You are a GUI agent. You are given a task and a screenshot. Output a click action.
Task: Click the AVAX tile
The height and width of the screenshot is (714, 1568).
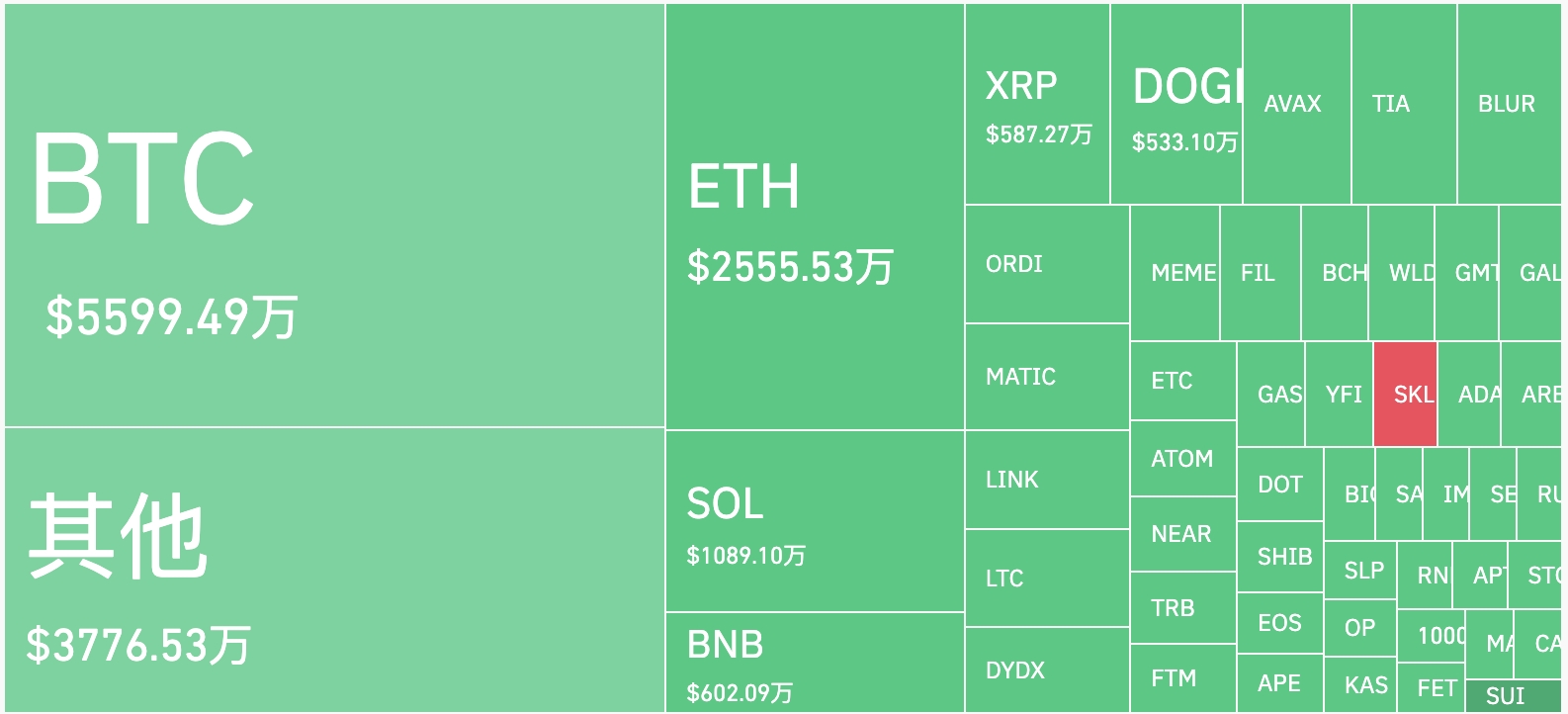[x=1297, y=104]
